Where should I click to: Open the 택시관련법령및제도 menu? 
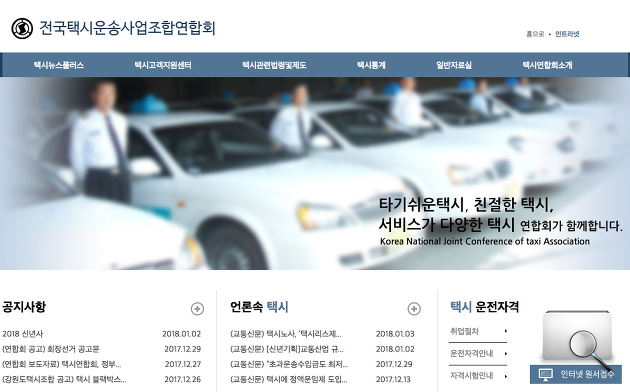[274, 65]
